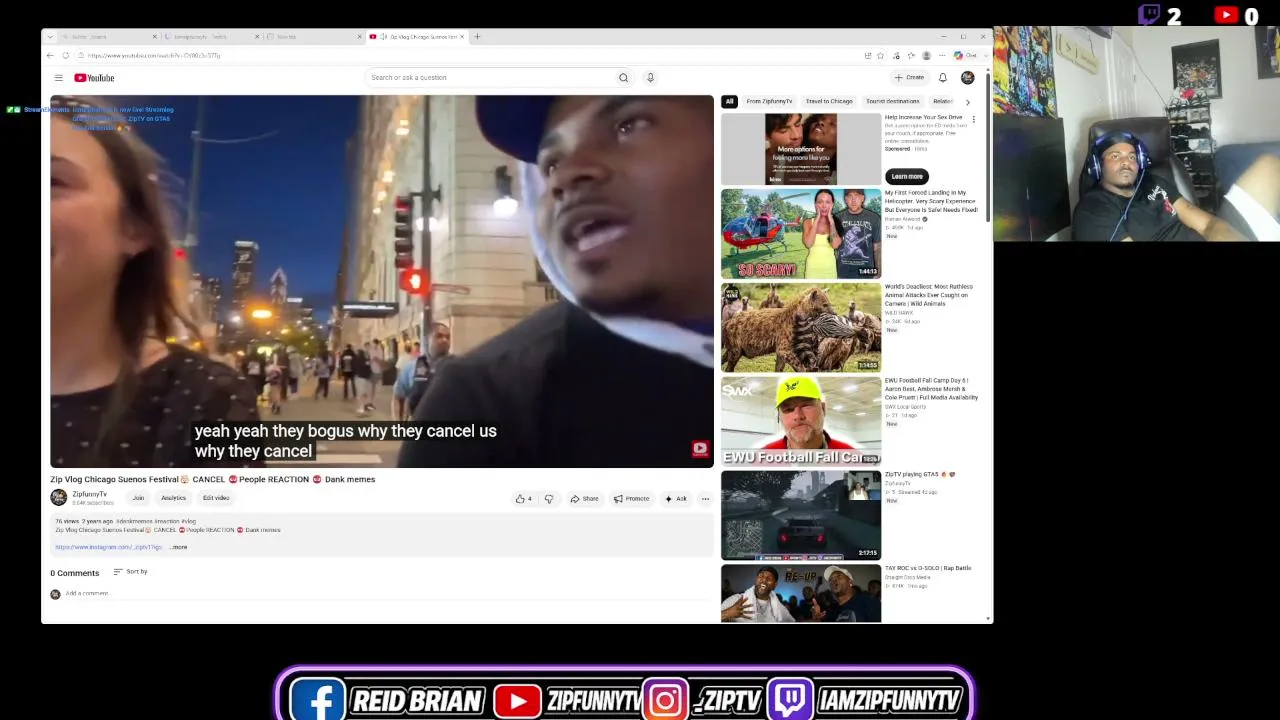1280x720 pixels.
Task: Show more filter chips with the right chevron
Action: point(967,102)
